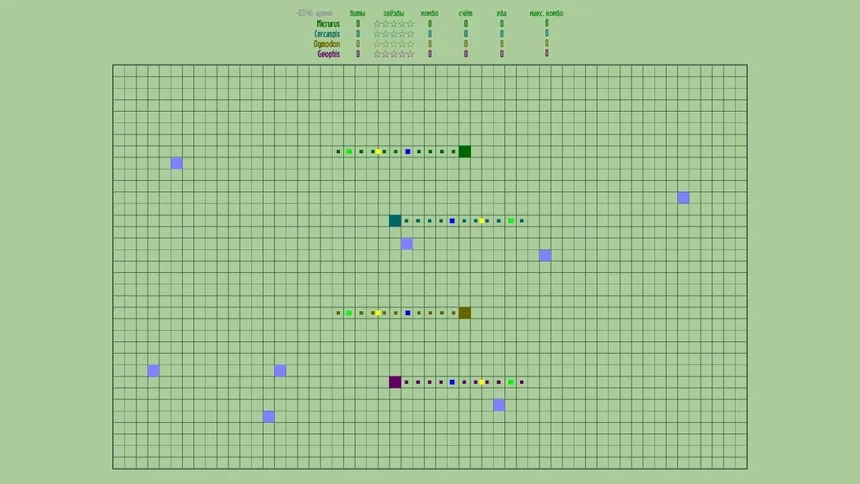Click Geophis 'макс. комбо' value 0
Screen dimensions: 860x484
pos(546,53)
